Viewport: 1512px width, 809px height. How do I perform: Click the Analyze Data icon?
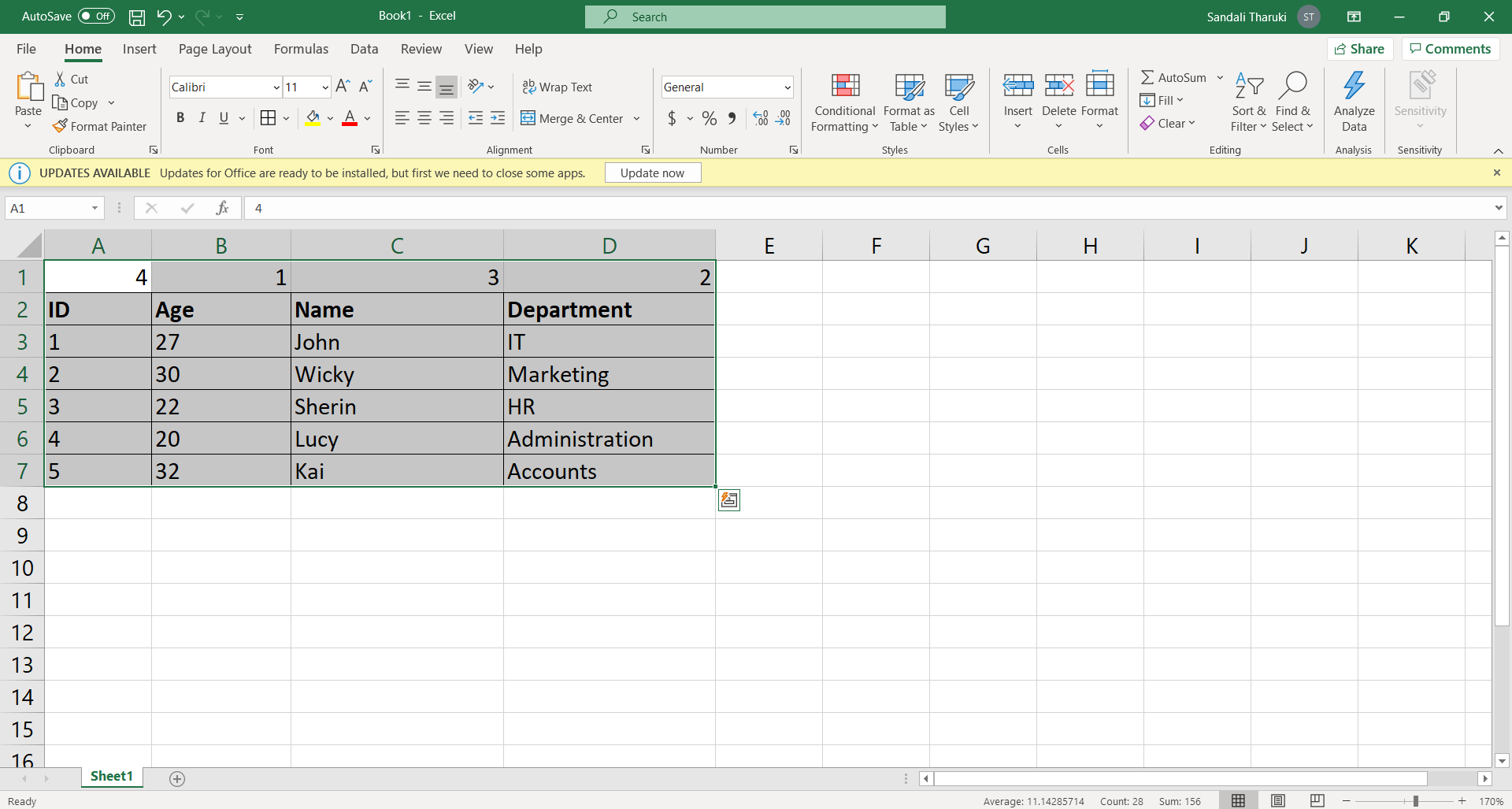tap(1354, 101)
